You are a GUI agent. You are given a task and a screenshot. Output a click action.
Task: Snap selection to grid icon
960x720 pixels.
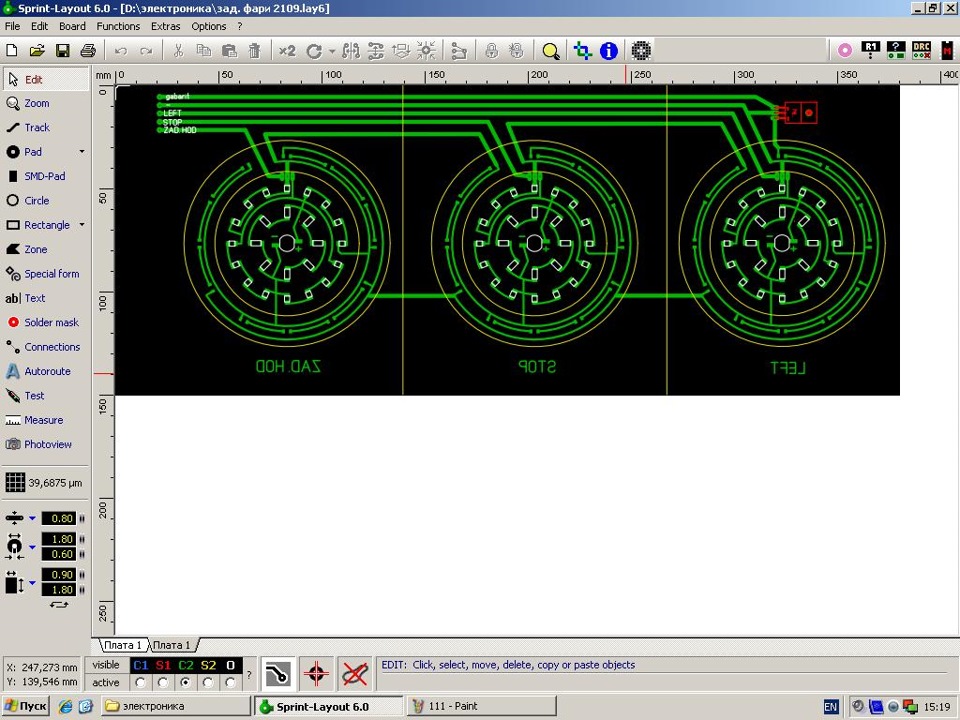click(426, 51)
